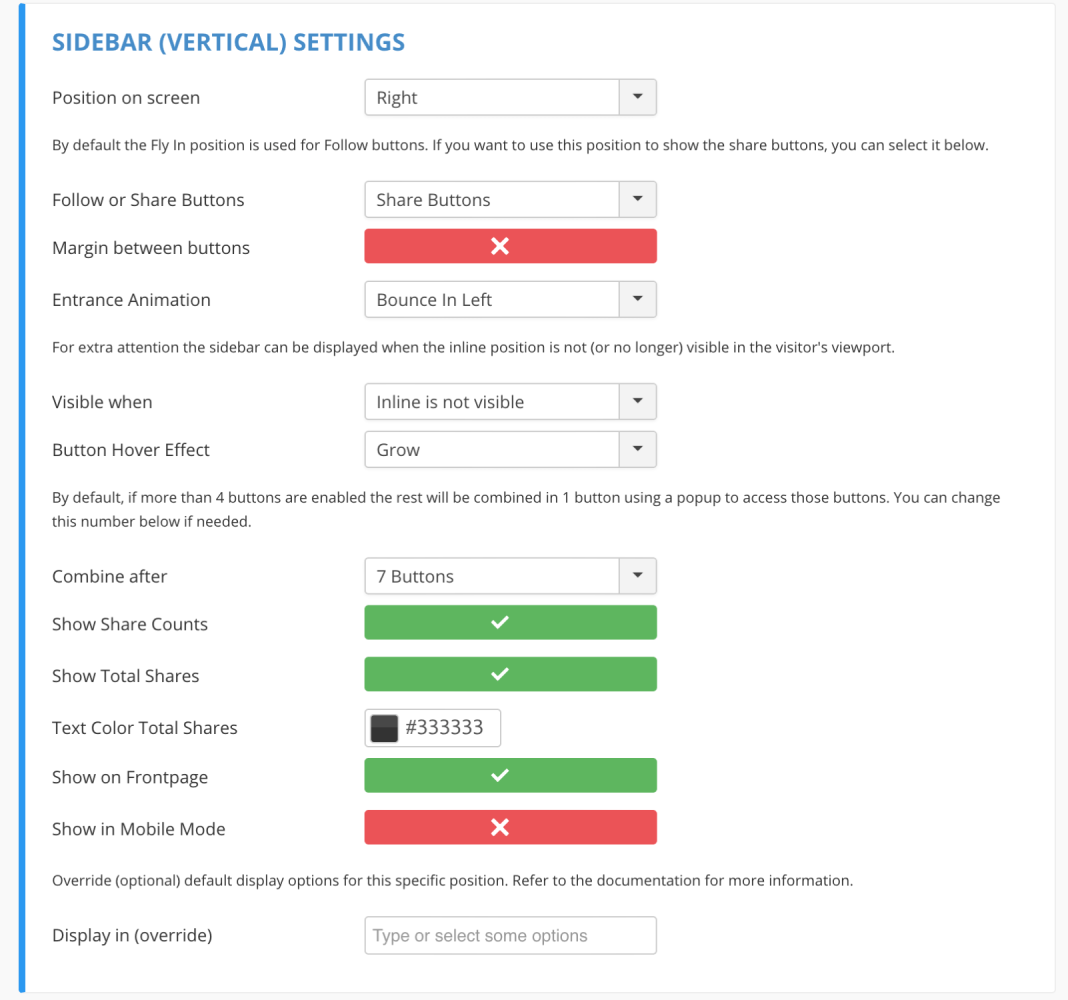Select the Share Buttons combo box

click(510, 200)
